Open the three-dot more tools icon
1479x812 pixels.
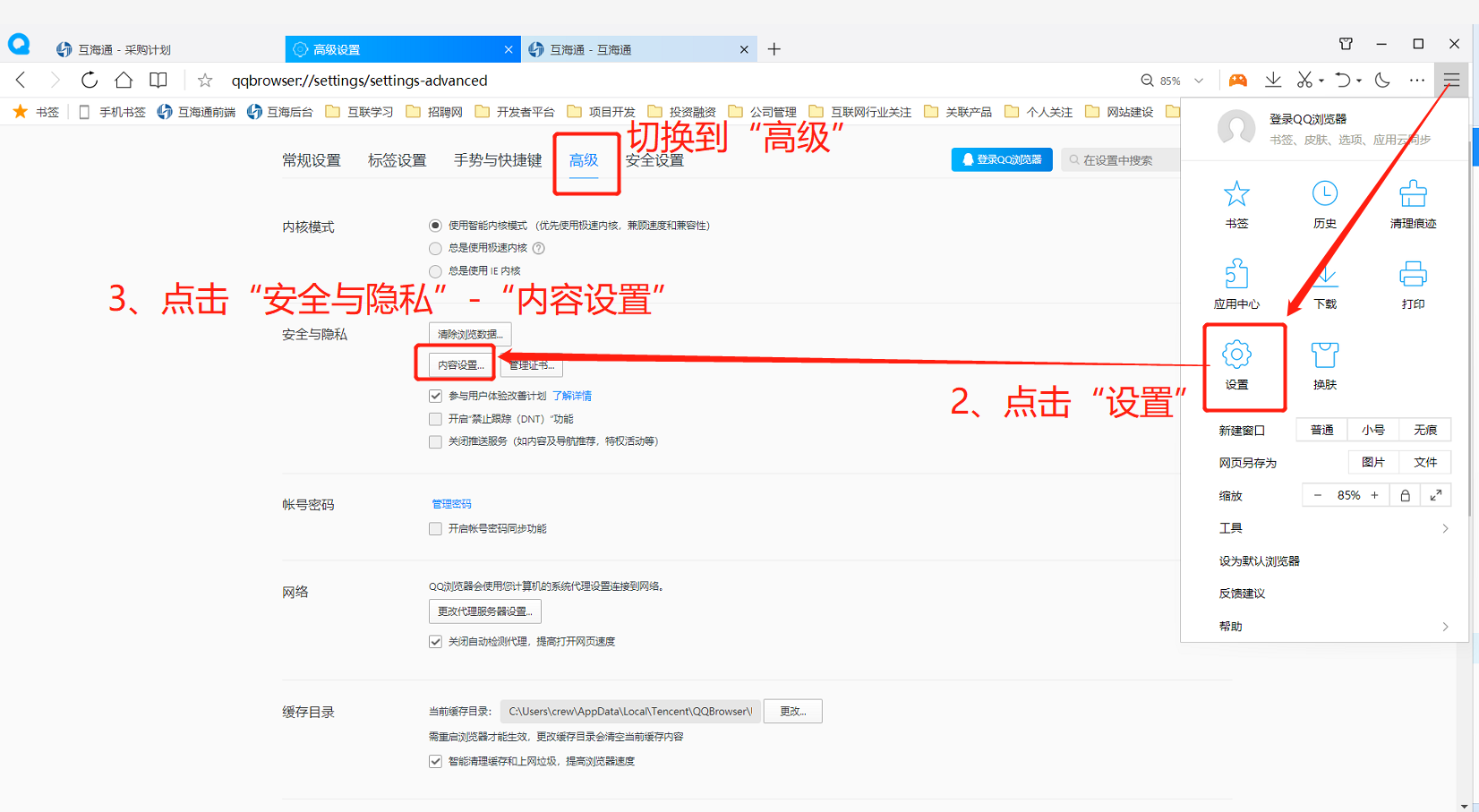click(x=1416, y=81)
